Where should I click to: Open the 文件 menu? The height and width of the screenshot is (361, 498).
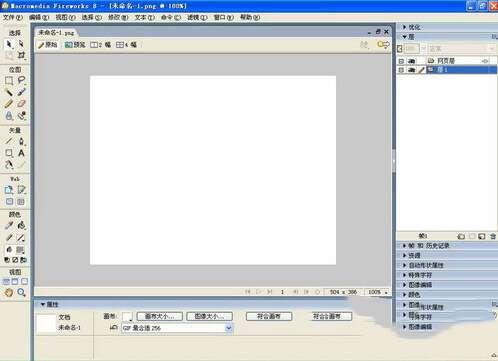(13, 17)
